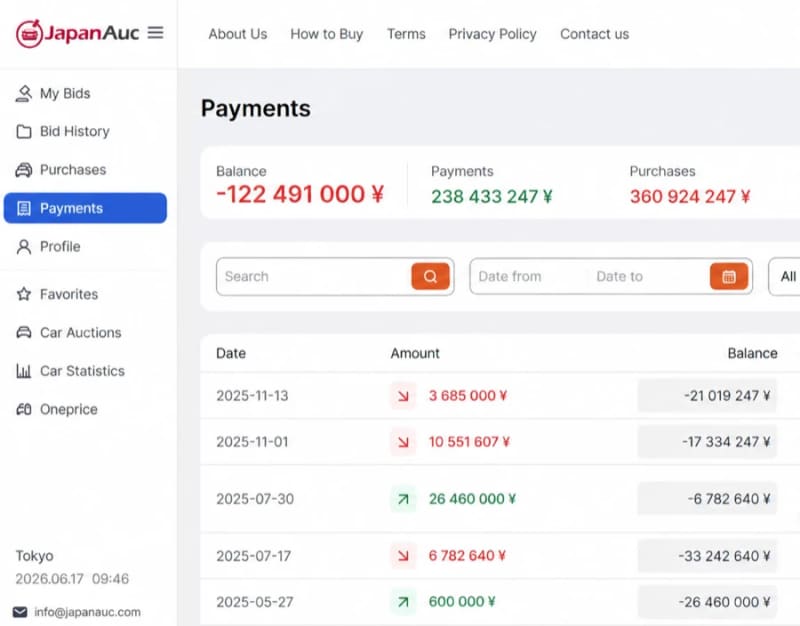Click the Amount column header
The height and width of the screenshot is (626, 800).
coord(415,353)
